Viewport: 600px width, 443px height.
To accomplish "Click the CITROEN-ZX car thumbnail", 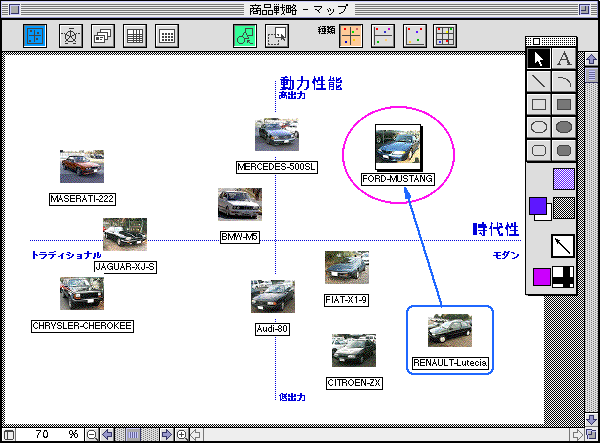I will coord(354,350).
